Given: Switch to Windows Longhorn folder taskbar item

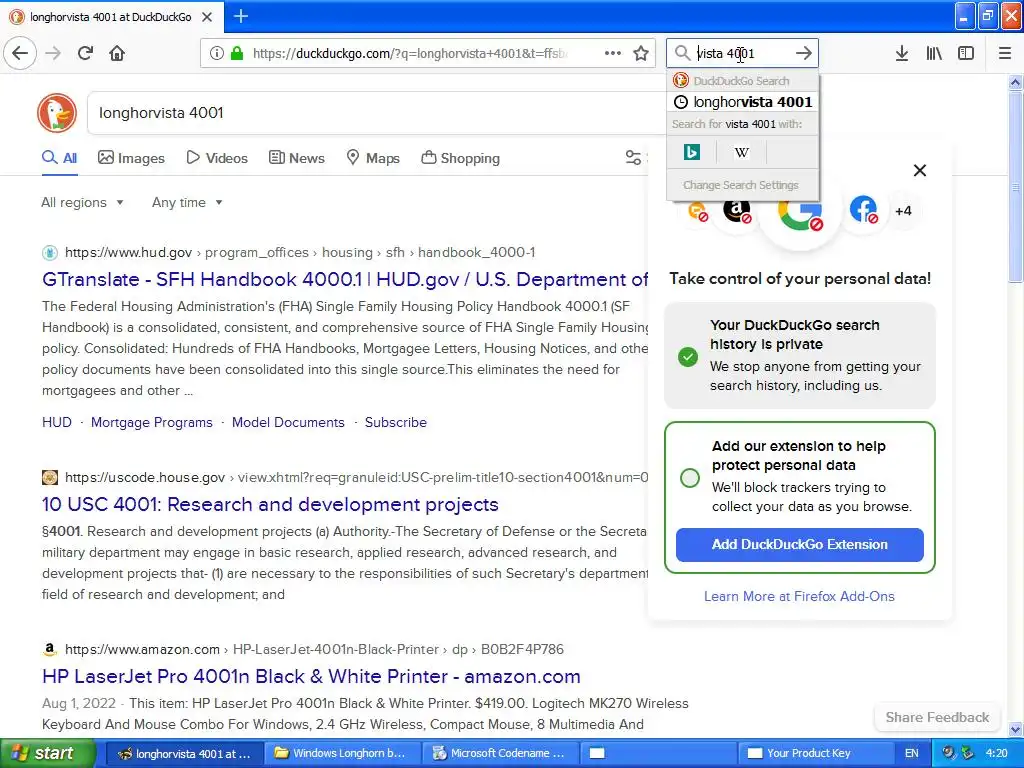Looking at the screenshot, I should pyautogui.click(x=342, y=754).
